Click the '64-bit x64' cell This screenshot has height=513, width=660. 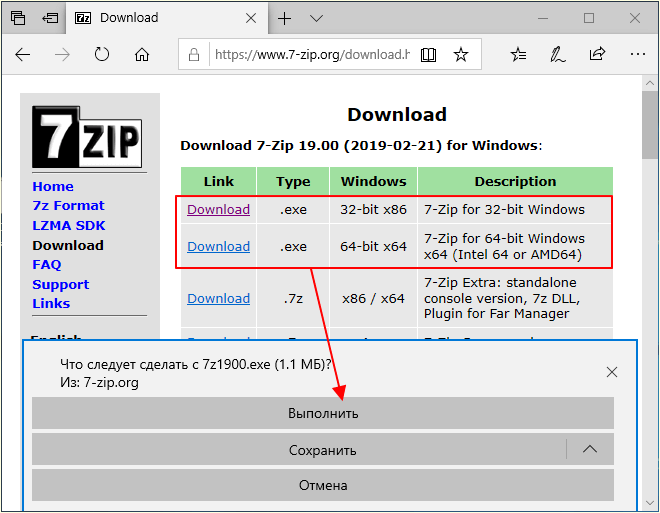[373, 246]
